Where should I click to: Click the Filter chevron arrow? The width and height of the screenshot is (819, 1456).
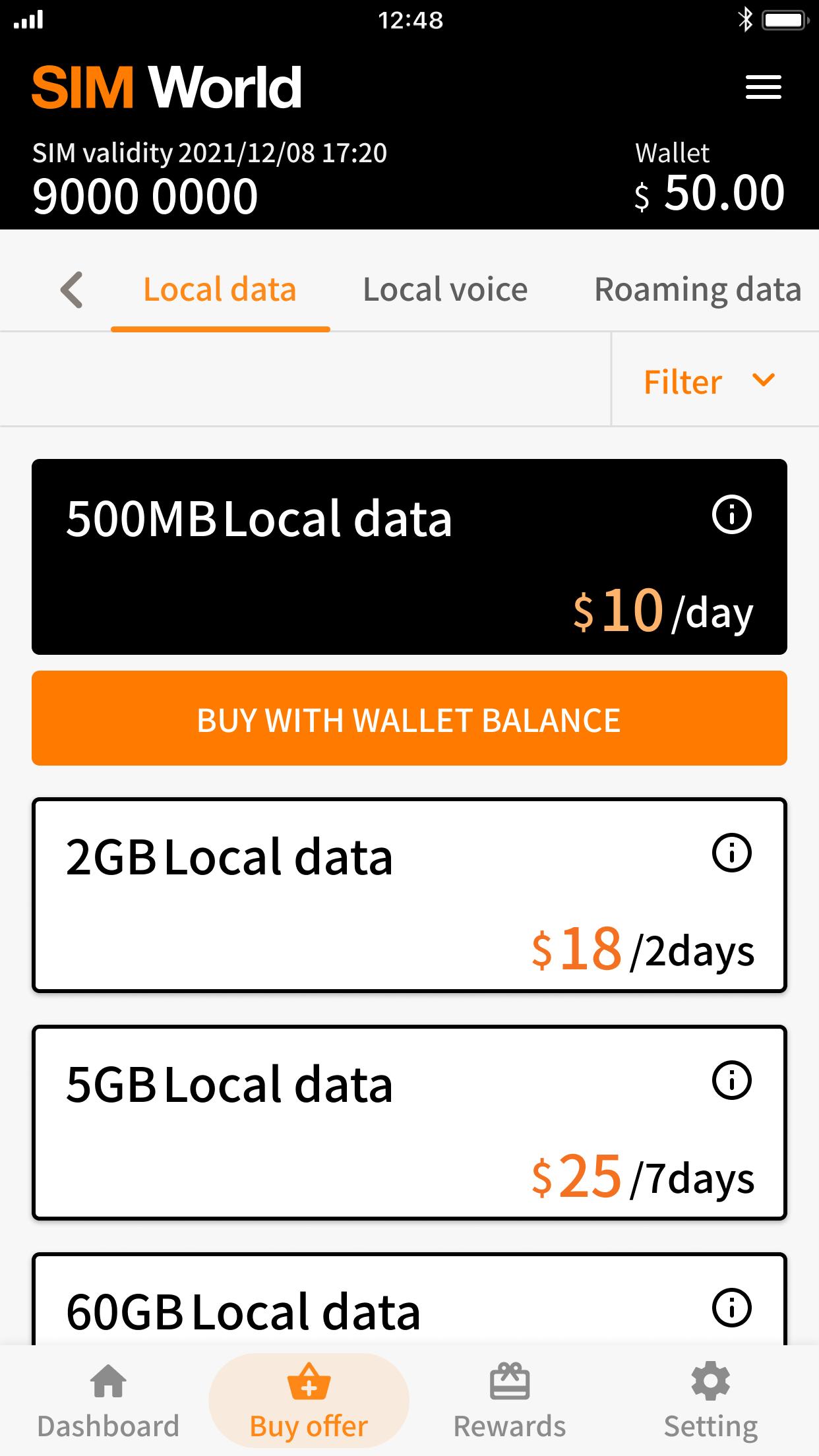pyautogui.click(x=763, y=380)
